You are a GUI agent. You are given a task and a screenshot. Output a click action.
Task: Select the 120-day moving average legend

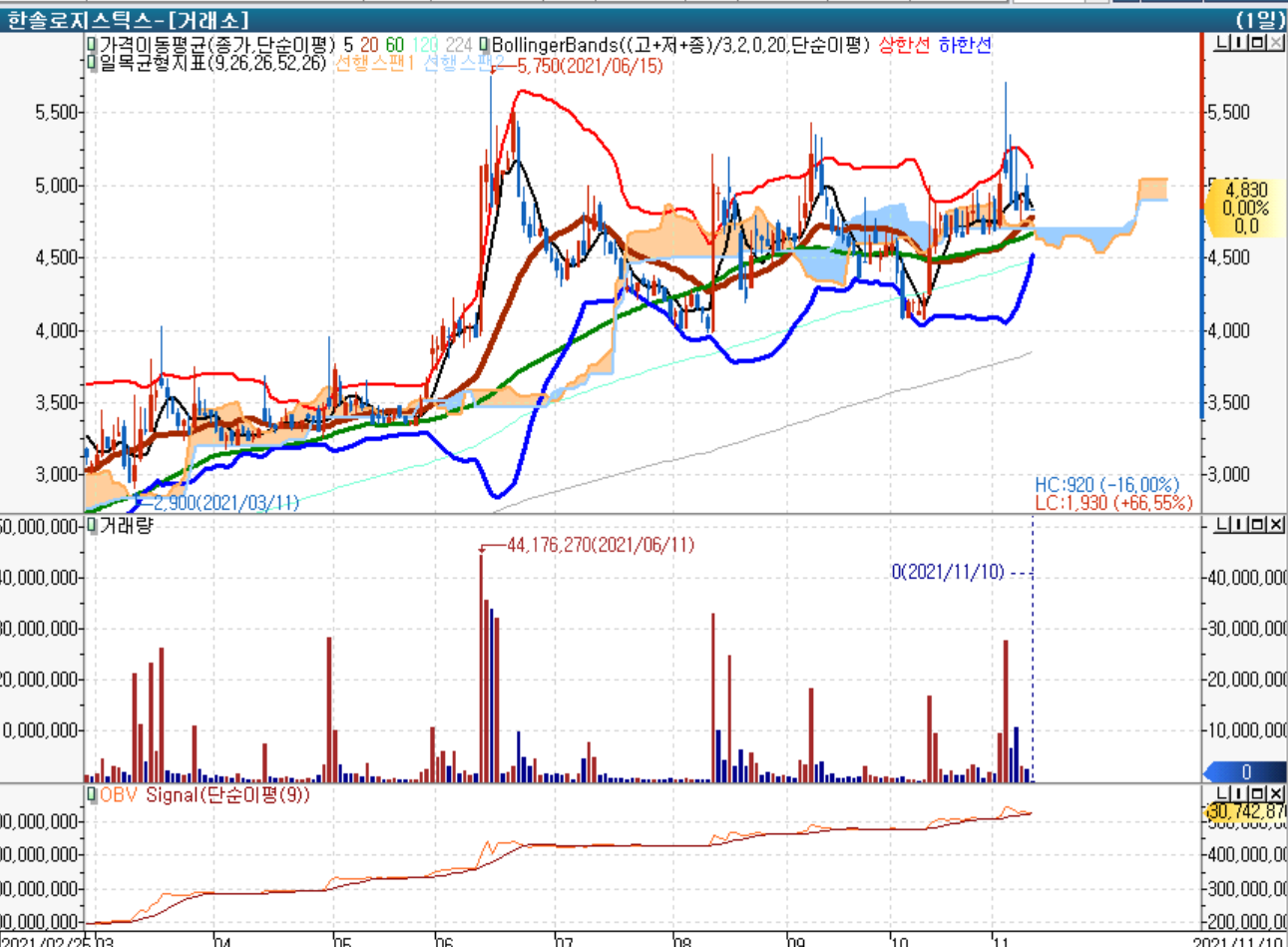pos(425,45)
